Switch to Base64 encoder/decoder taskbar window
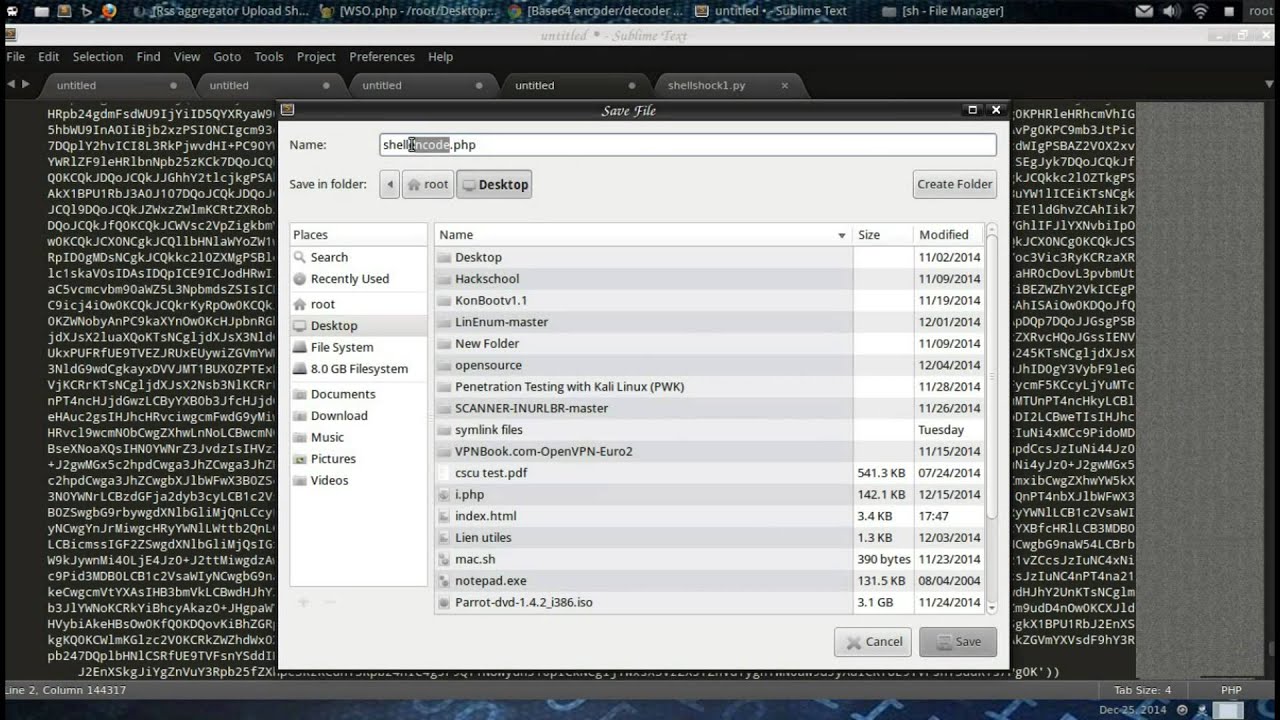The image size is (1280, 720). tap(598, 11)
